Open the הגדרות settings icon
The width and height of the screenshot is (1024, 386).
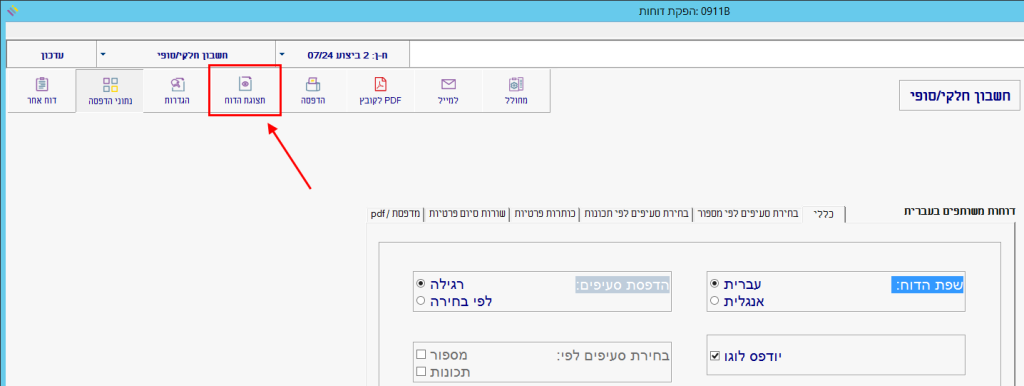point(178,84)
